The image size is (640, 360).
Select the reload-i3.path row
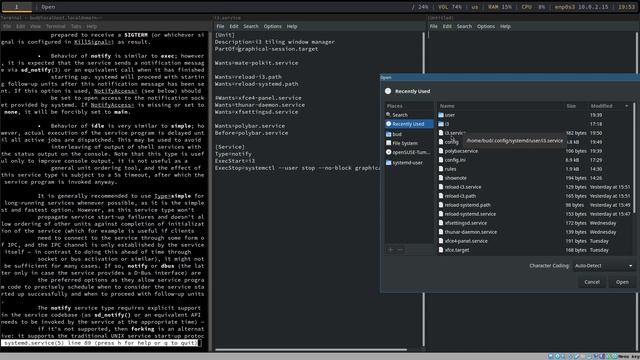click(535, 196)
